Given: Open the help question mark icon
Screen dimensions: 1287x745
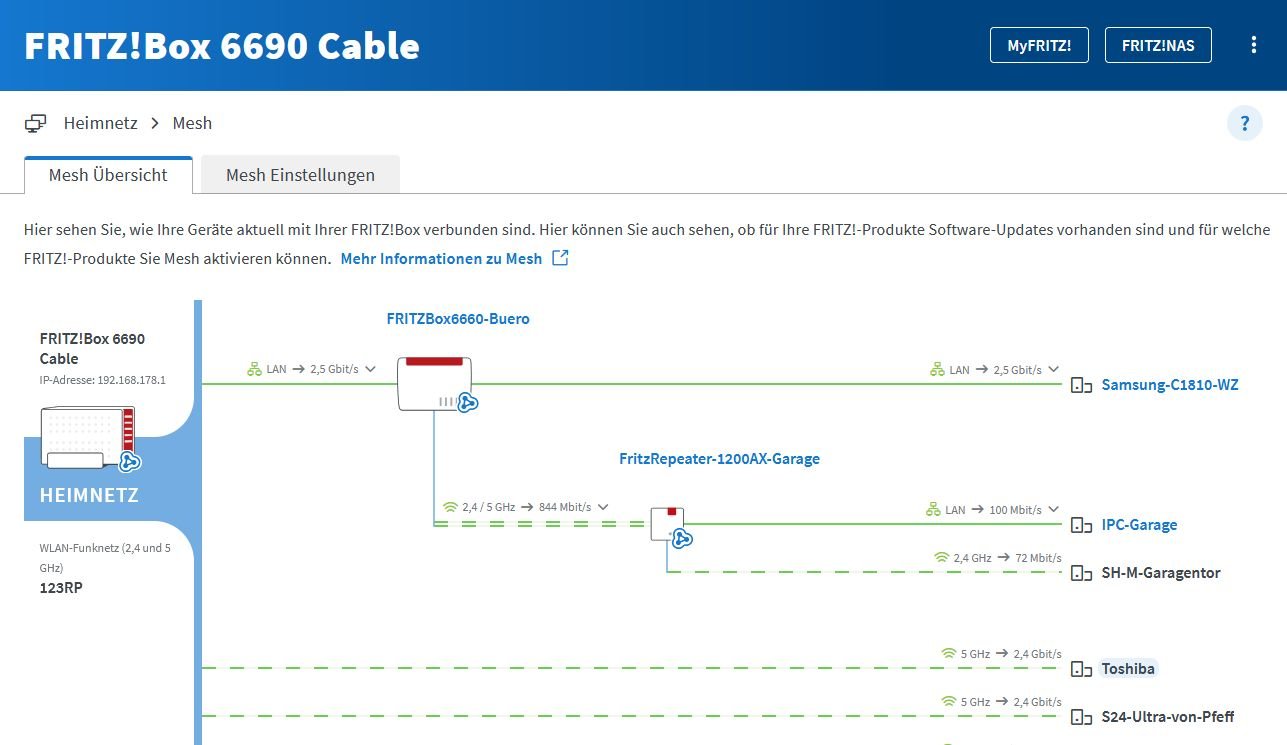Looking at the screenshot, I should pos(1244,123).
